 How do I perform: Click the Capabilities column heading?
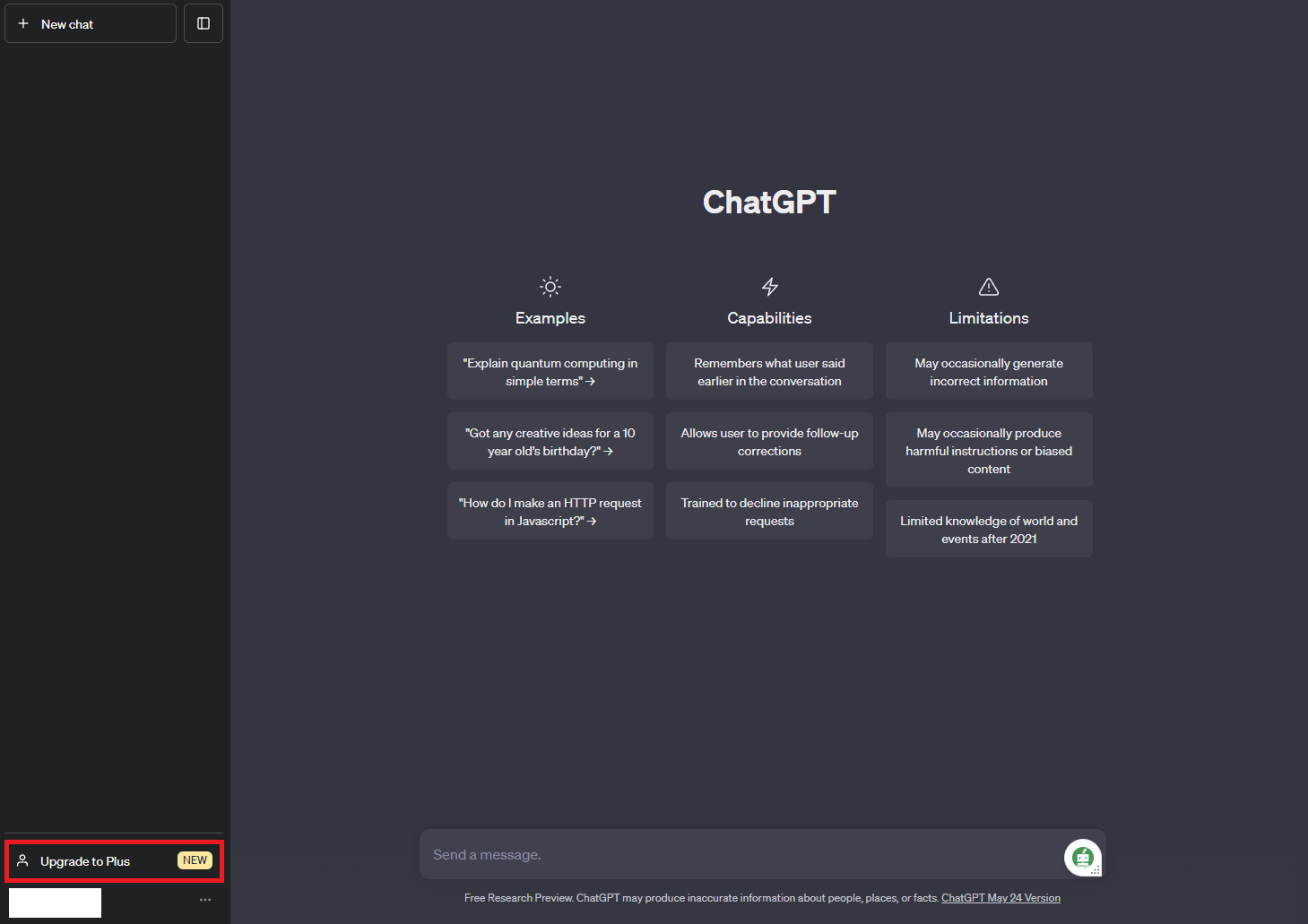769,318
